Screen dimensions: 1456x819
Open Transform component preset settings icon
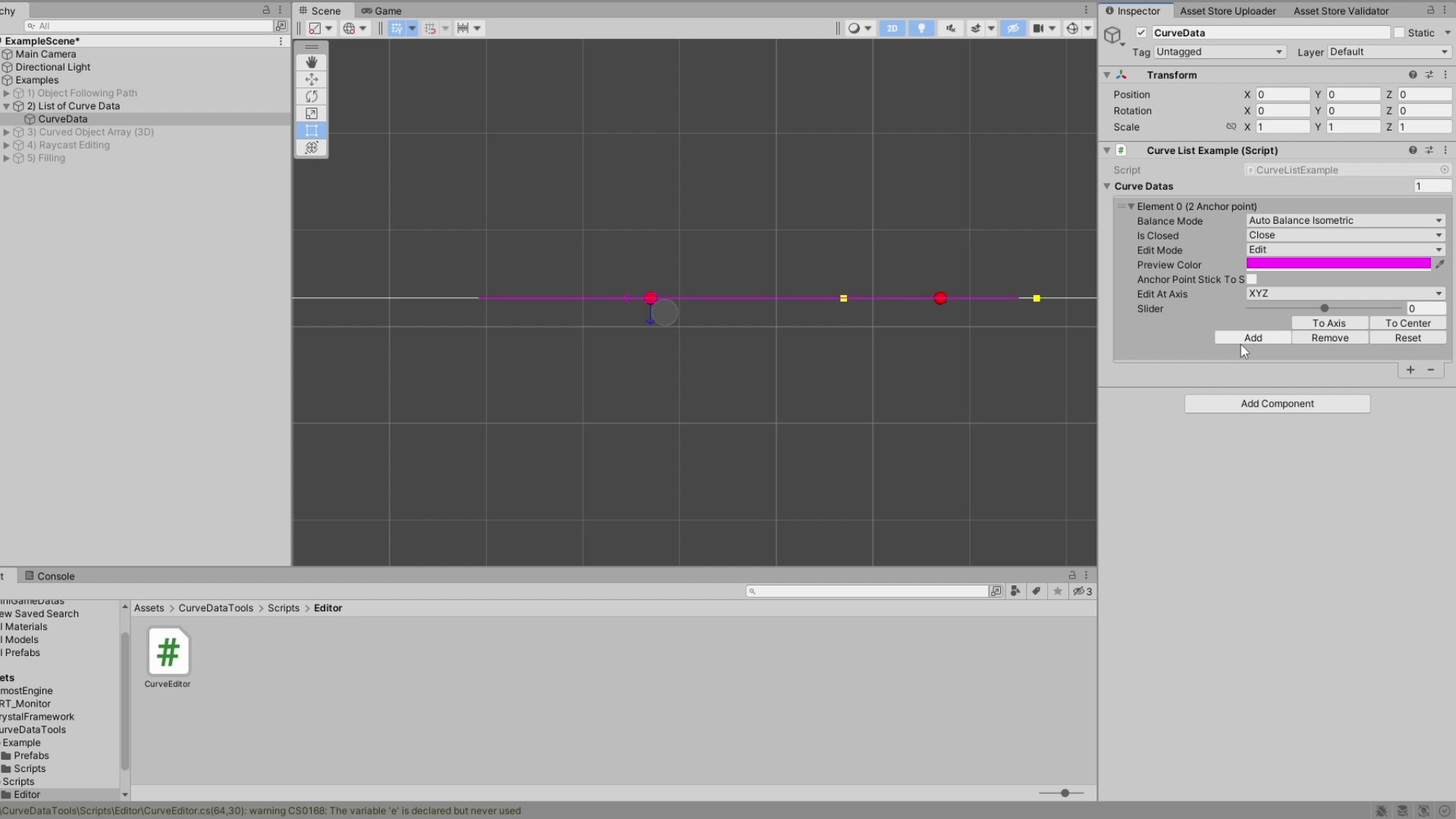pyautogui.click(x=1429, y=74)
